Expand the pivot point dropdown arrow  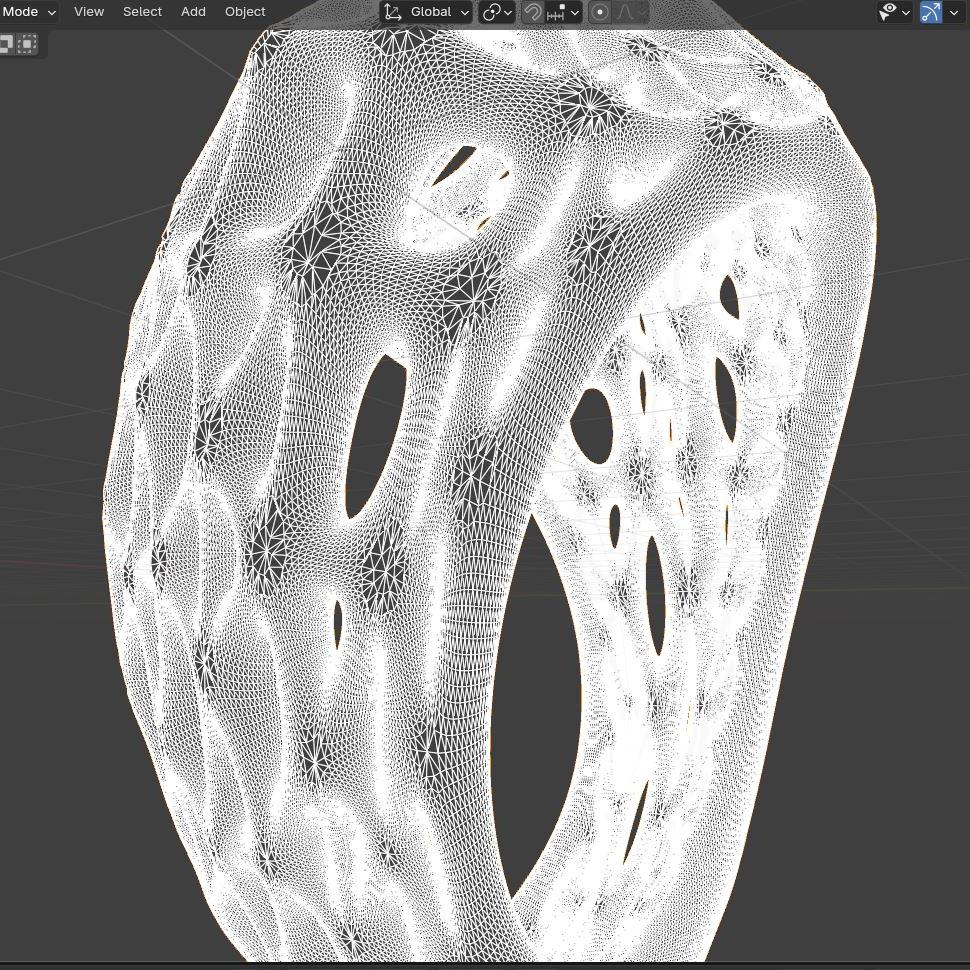click(508, 12)
